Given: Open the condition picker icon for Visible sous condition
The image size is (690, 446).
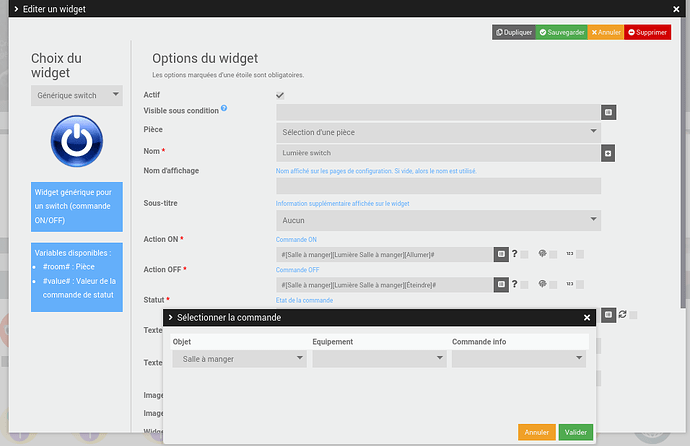Looking at the screenshot, I should tap(609, 112).
